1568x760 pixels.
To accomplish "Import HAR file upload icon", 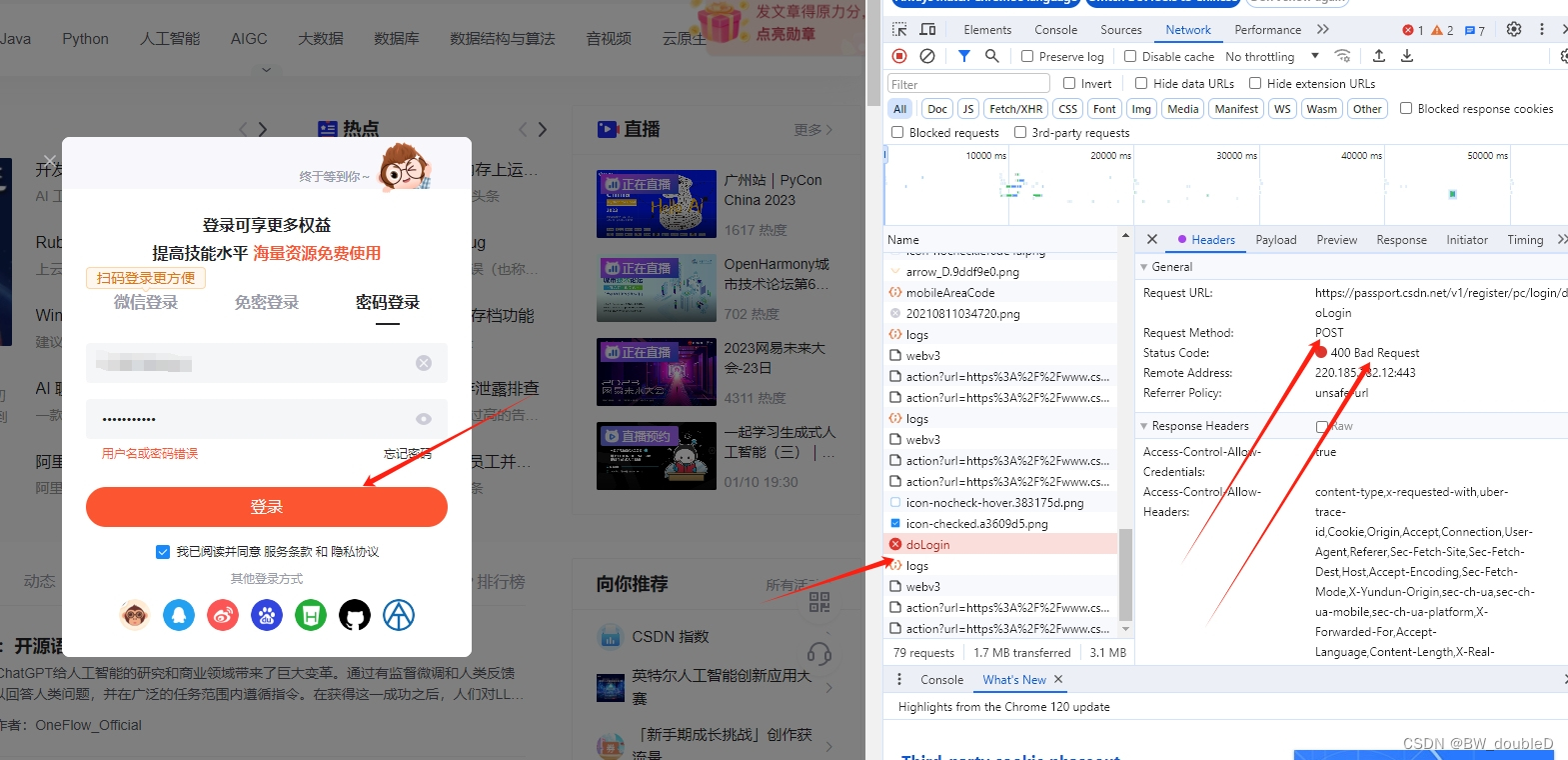I will [1379, 56].
